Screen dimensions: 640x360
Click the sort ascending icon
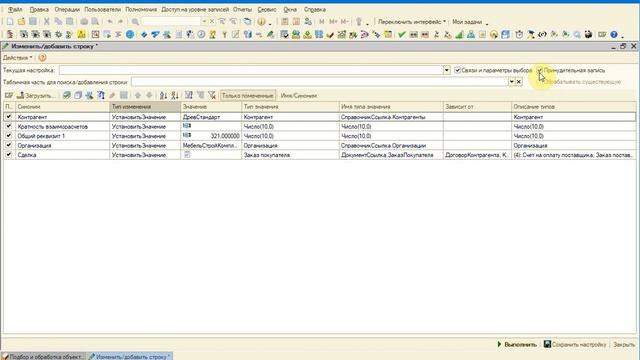(x=163, y=96)
